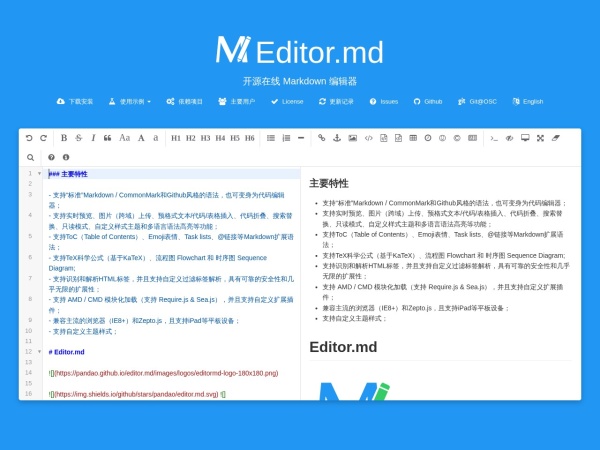Open the Issues nav link
Image resolution: width=600 pixels, height=450 pixels.
pos(384,101)
